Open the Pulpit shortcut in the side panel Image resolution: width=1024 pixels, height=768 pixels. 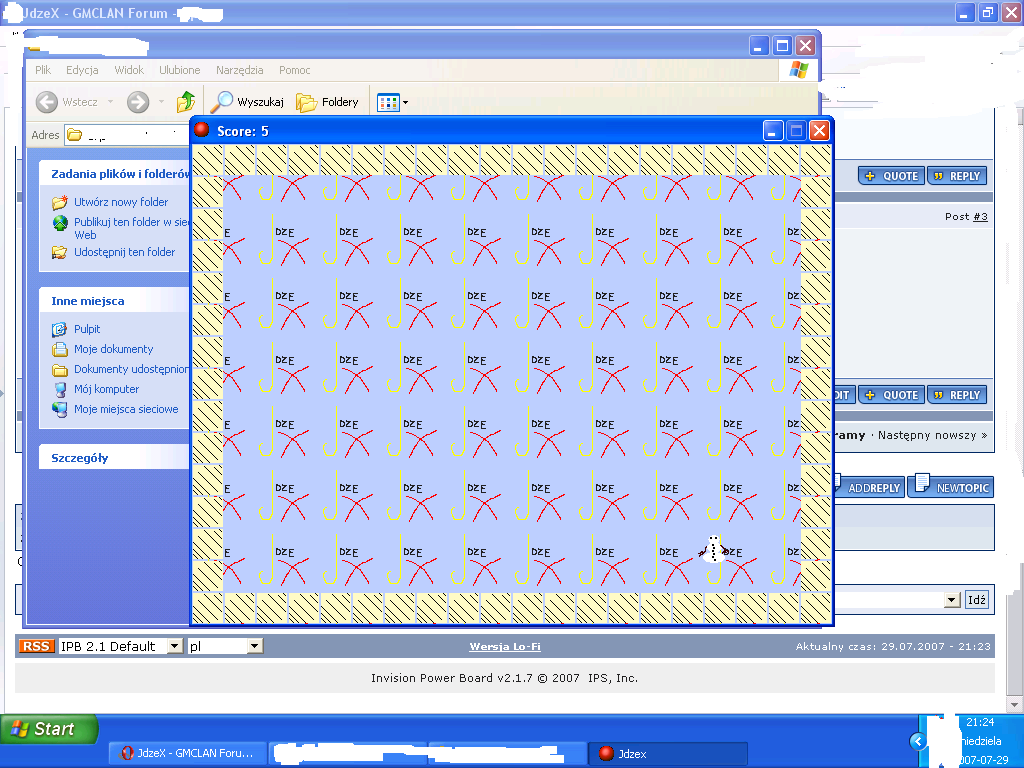pos(87,329)
